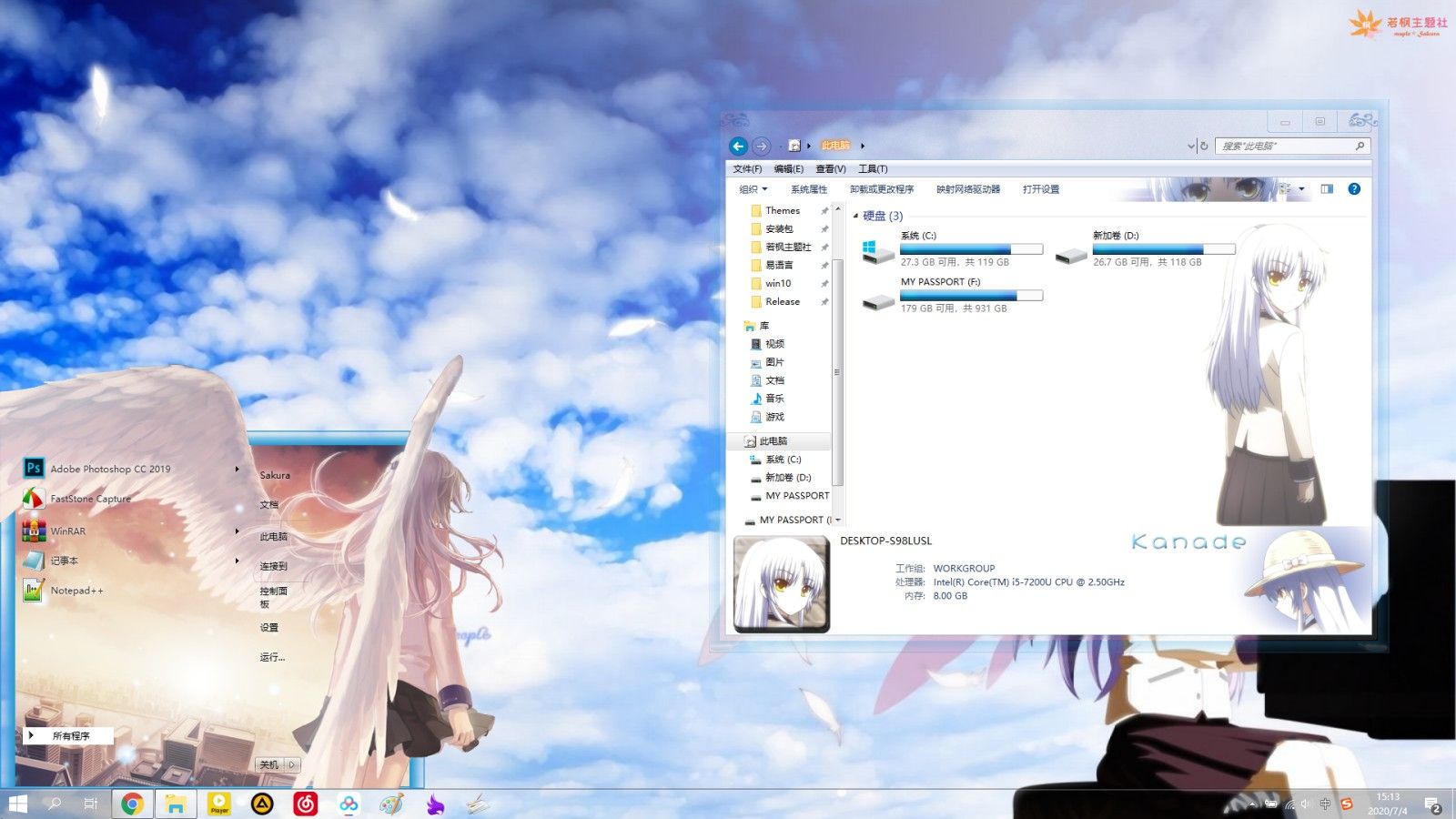1456x819 pixels.
Task: Open the volume icon in the system tray
Action: (1306, 804)
